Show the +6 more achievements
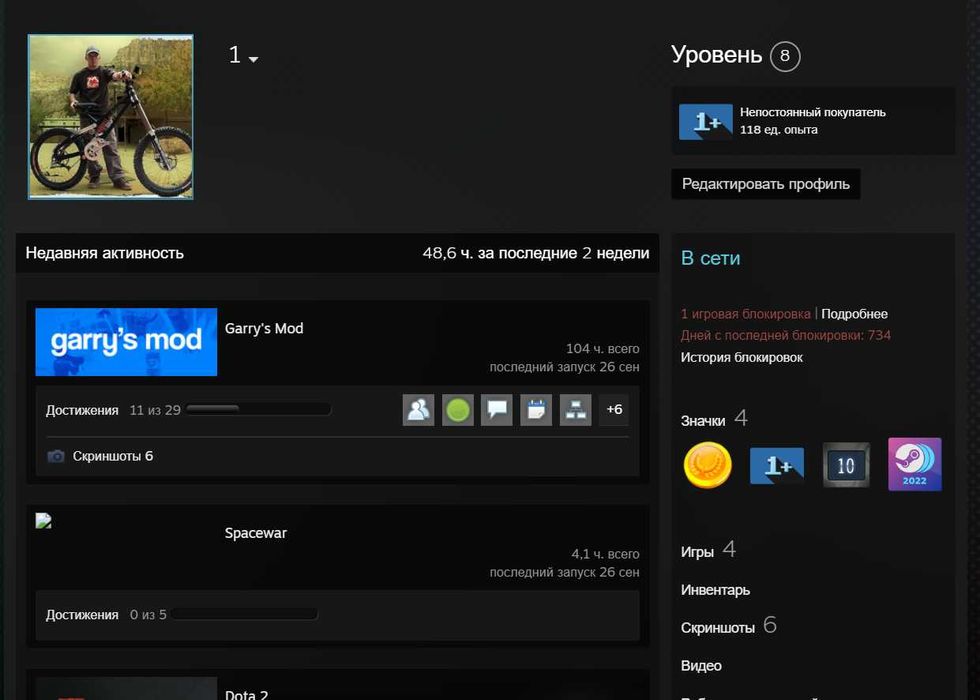This screenshot has width=980, height=700. (614, 410)
